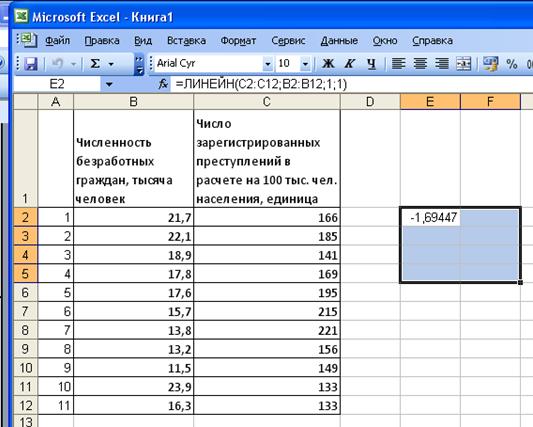Open the Правка menu
533x427 pixels.
(102, 40)
